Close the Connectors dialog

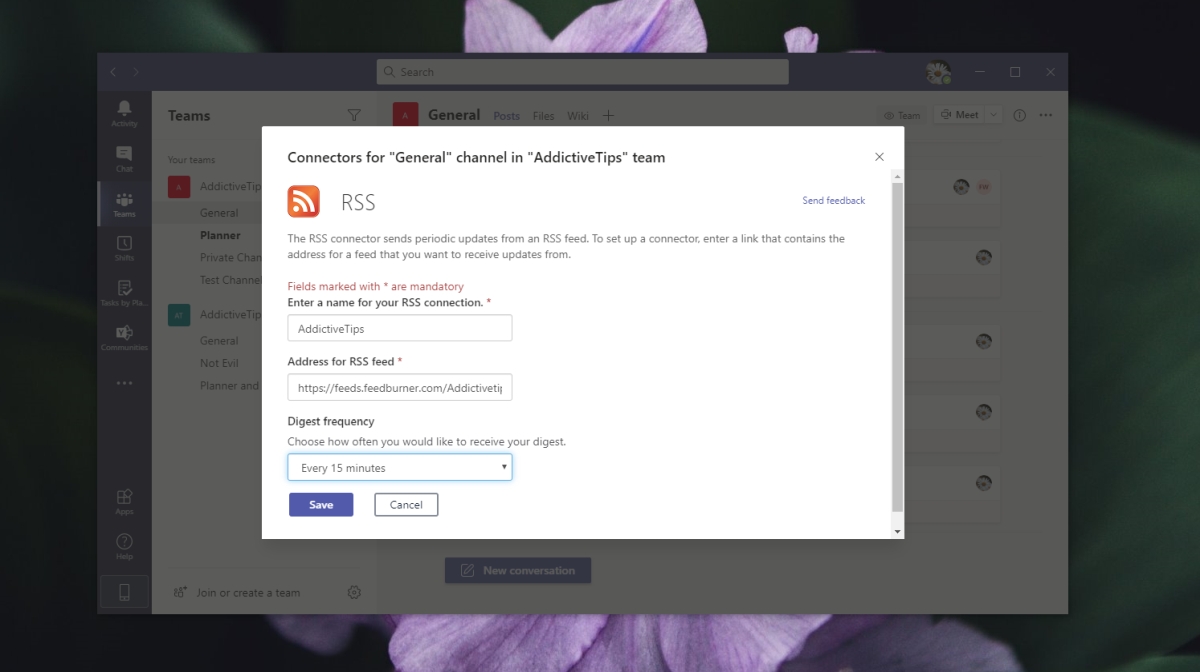[879, 157]
